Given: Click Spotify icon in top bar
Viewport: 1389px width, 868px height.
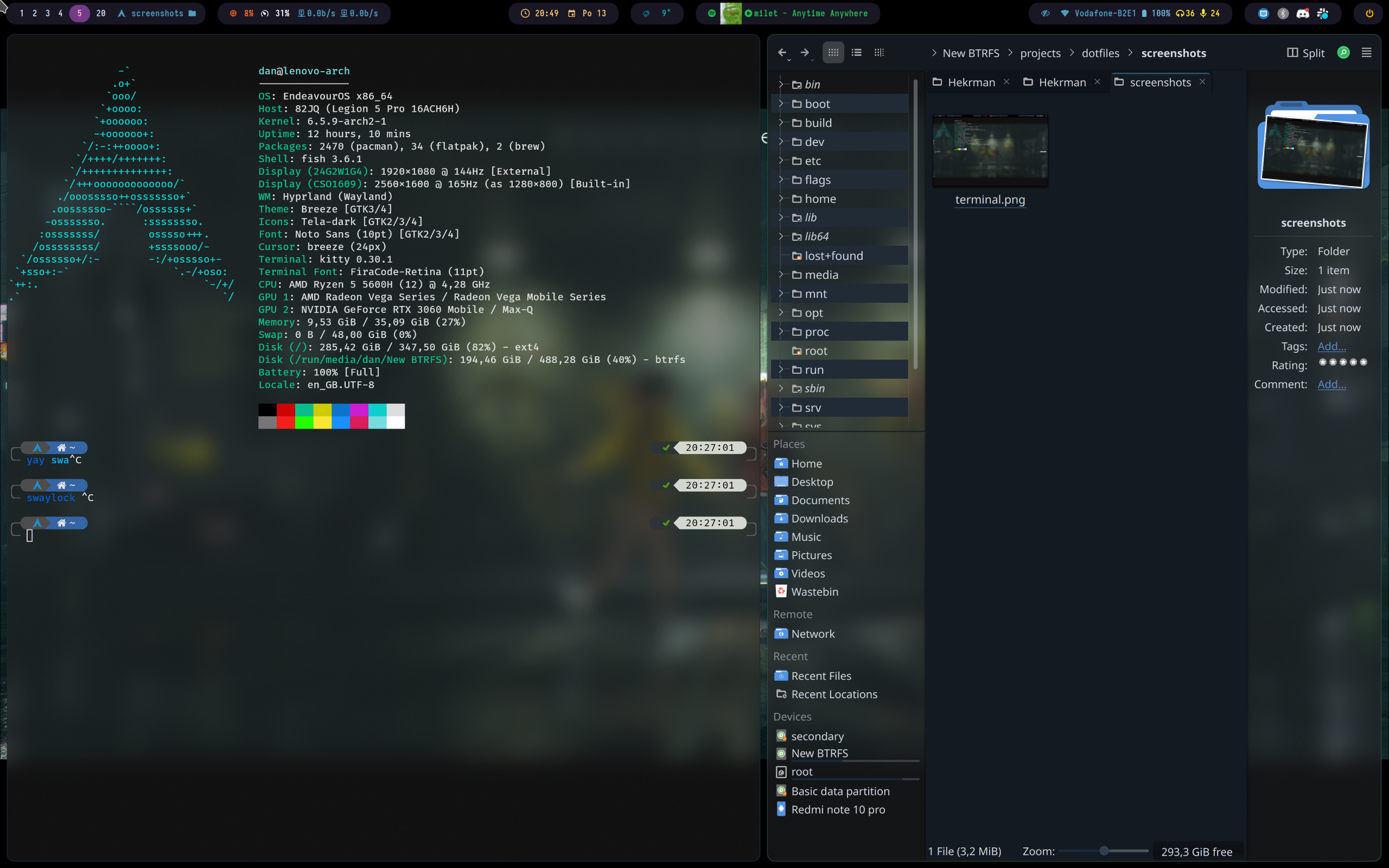Looking at the screenshot, I should click(712, 13).
